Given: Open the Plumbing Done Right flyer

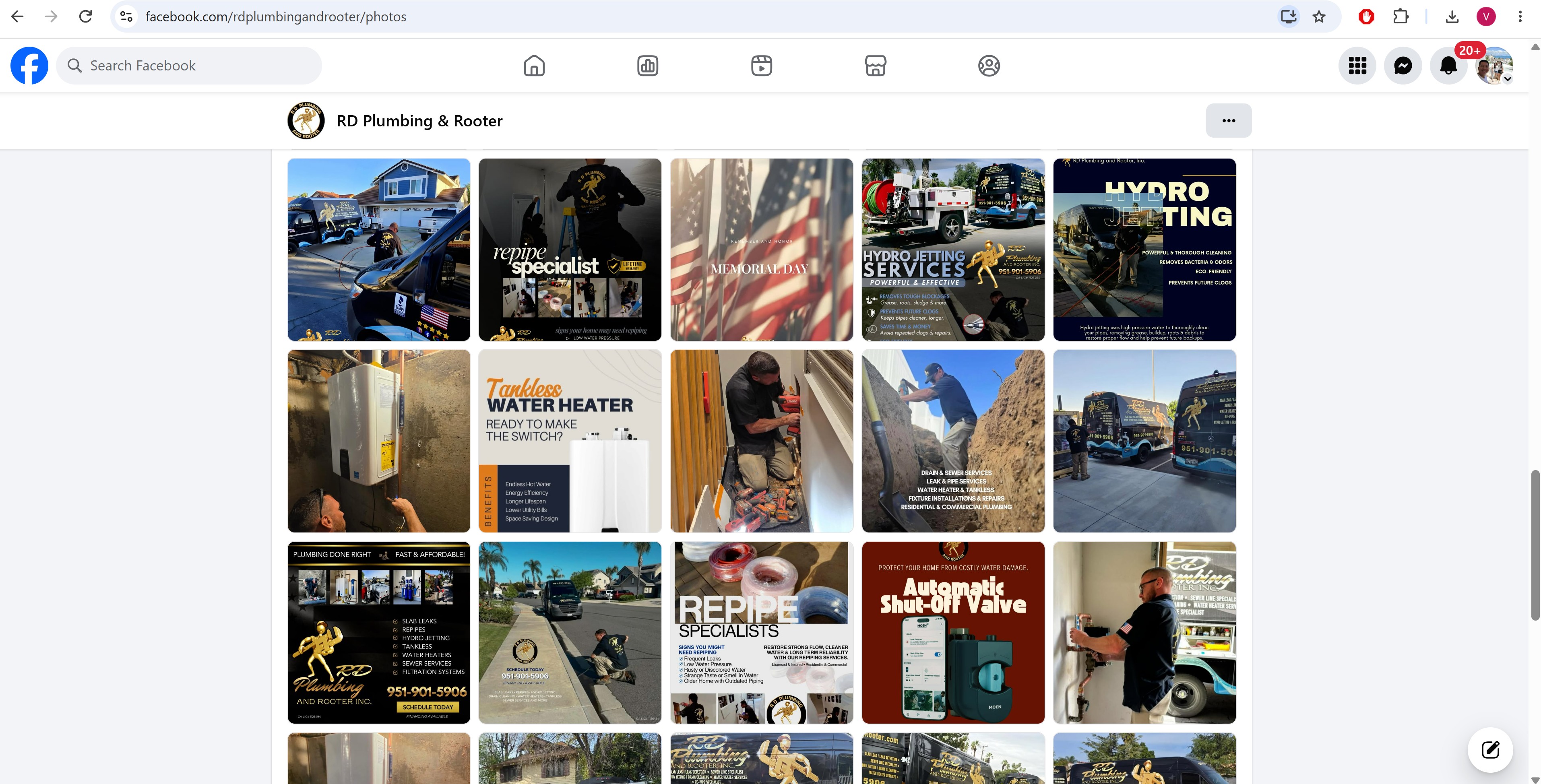Looking at the screenshot, I should (x=379, y=633).
